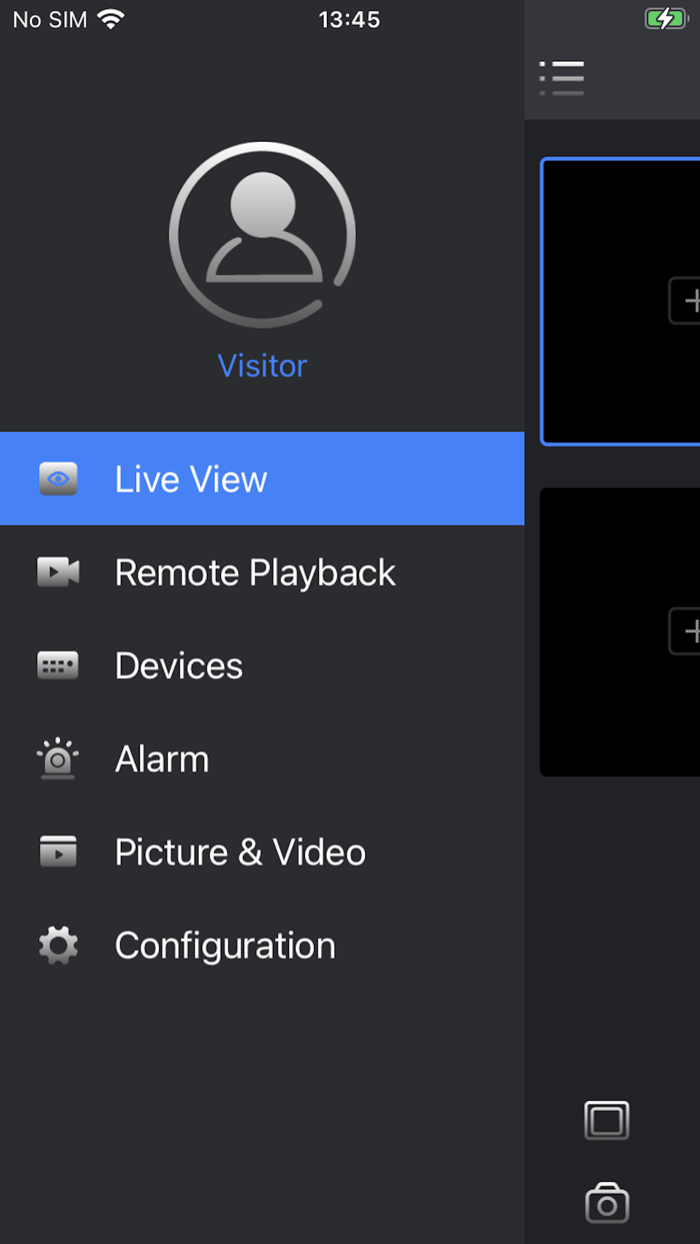Open the Remote Playback menu entry
This screenshot has height=1244, width=700.
point(255,572)
